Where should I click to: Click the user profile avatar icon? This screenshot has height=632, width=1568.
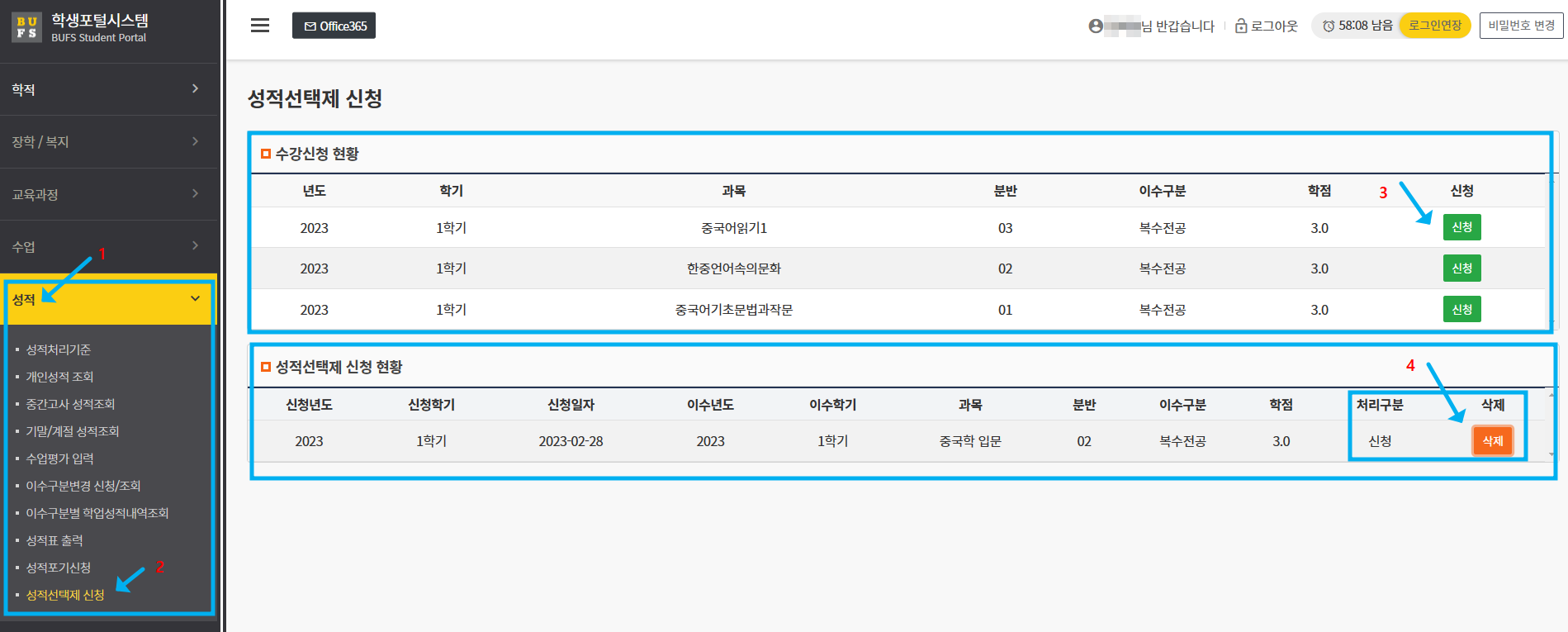point(1096,26)
